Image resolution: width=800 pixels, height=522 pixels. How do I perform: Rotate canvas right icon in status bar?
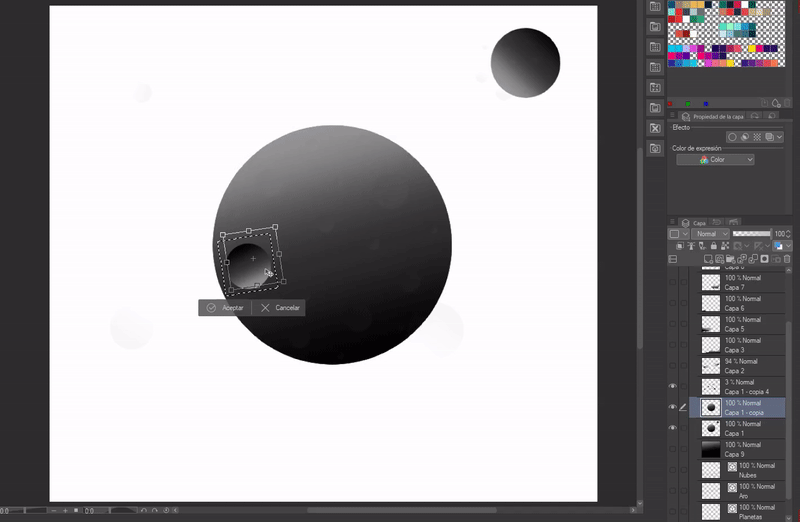pos(155,510)
